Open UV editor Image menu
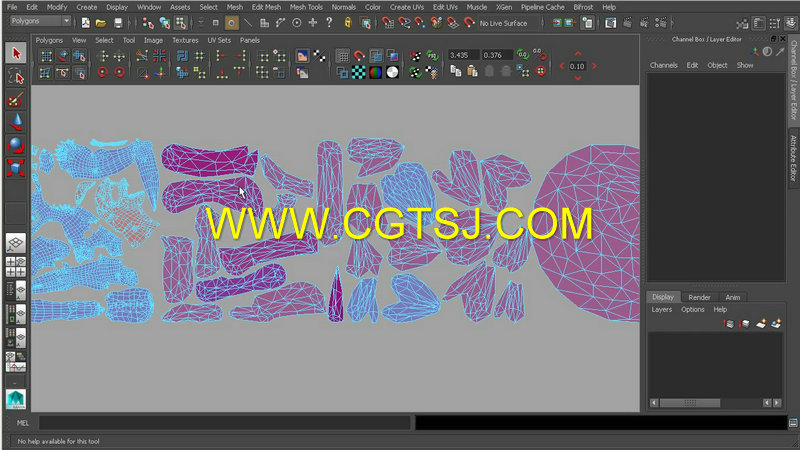The height and width of the screenshot is (450, 800). (x=153, y=40)
